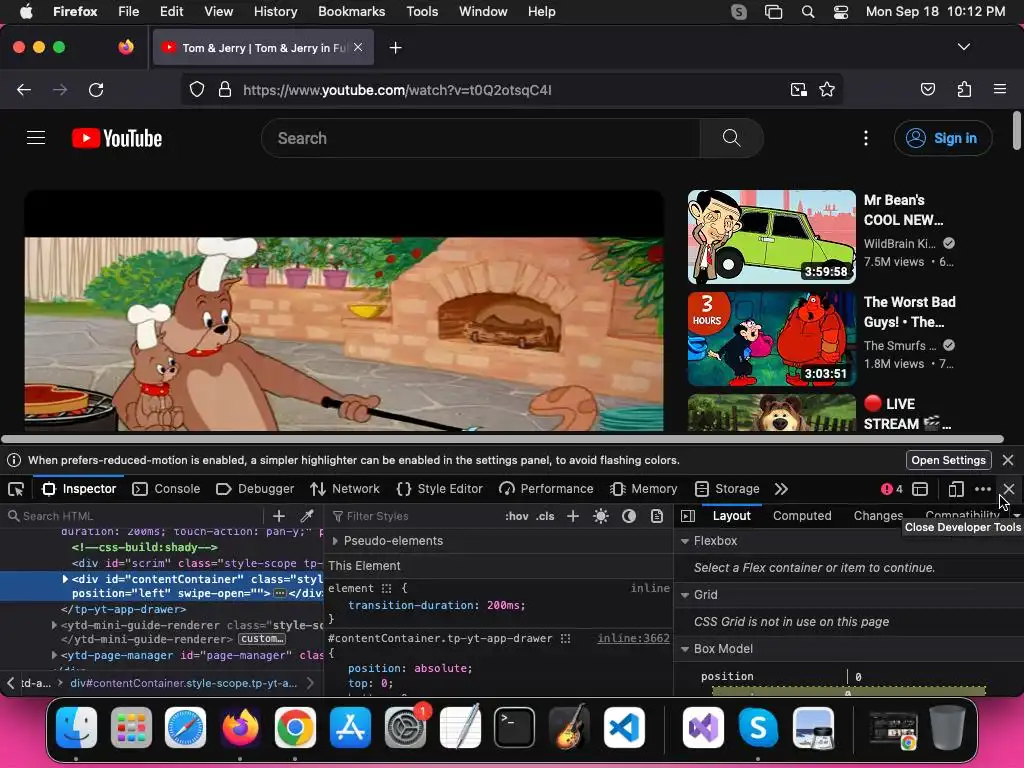Add a new CSS rule with plus icon
The image size is (1024, 768).
(x=573, y=516)
